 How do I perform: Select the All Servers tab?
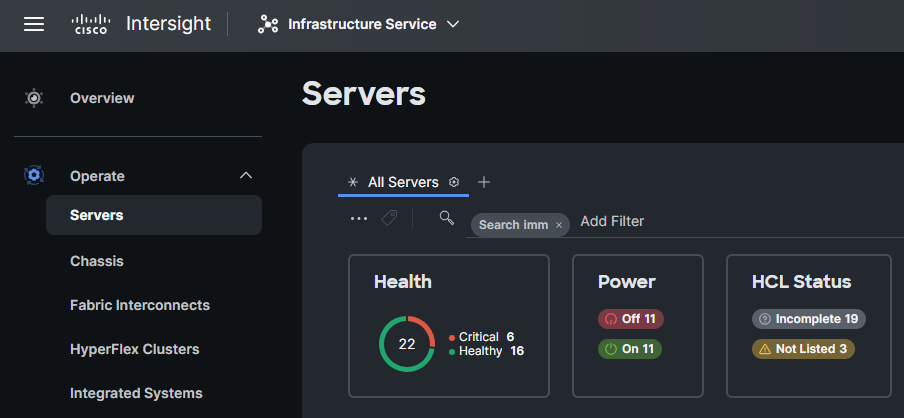[403, 183]
